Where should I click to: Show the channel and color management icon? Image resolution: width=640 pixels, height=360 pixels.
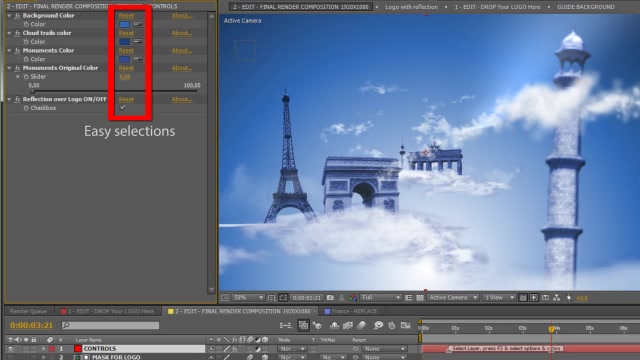(353, 298)
